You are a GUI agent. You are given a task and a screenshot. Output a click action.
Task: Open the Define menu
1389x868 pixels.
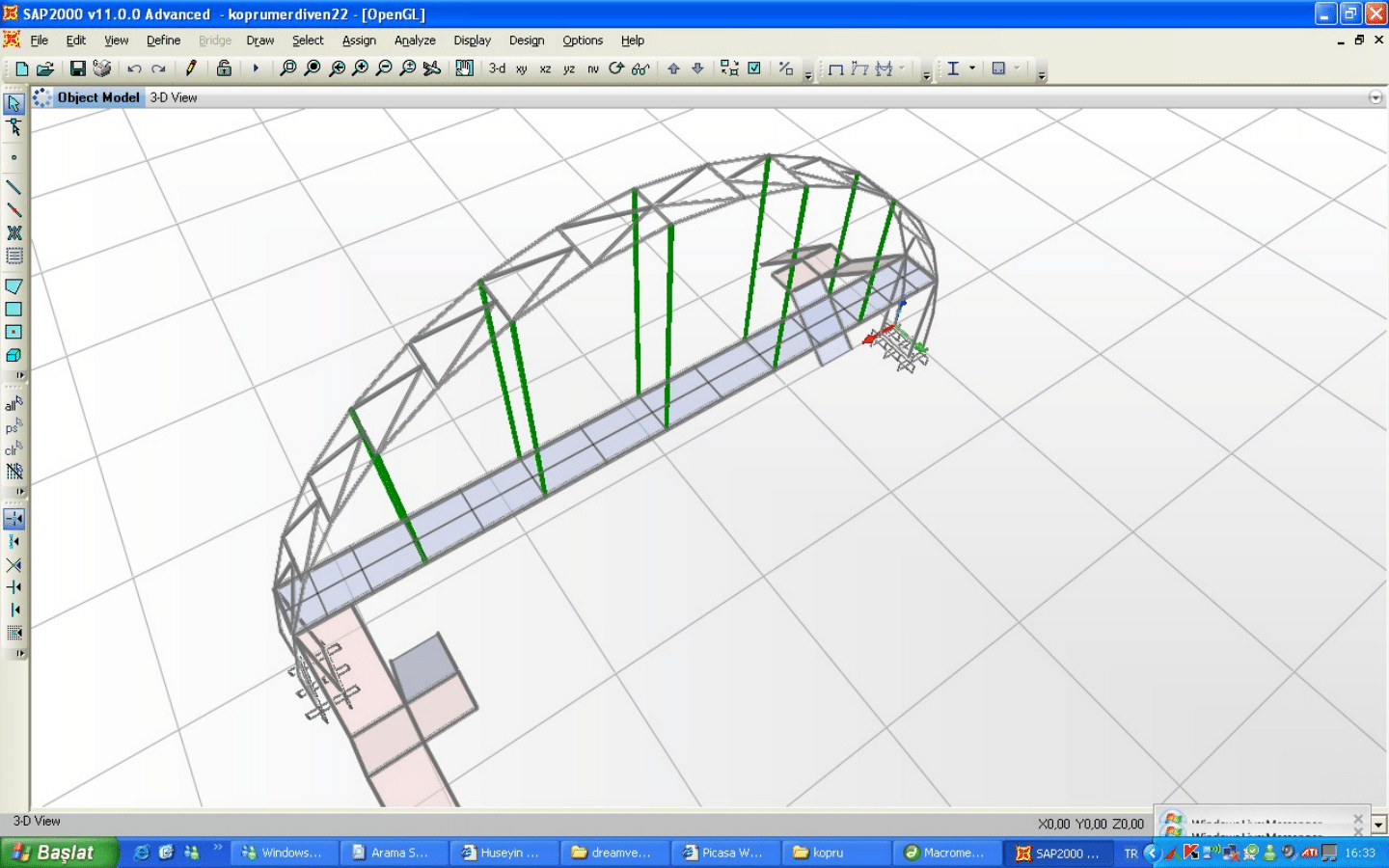pyautogui.click(x=163, y=41)
